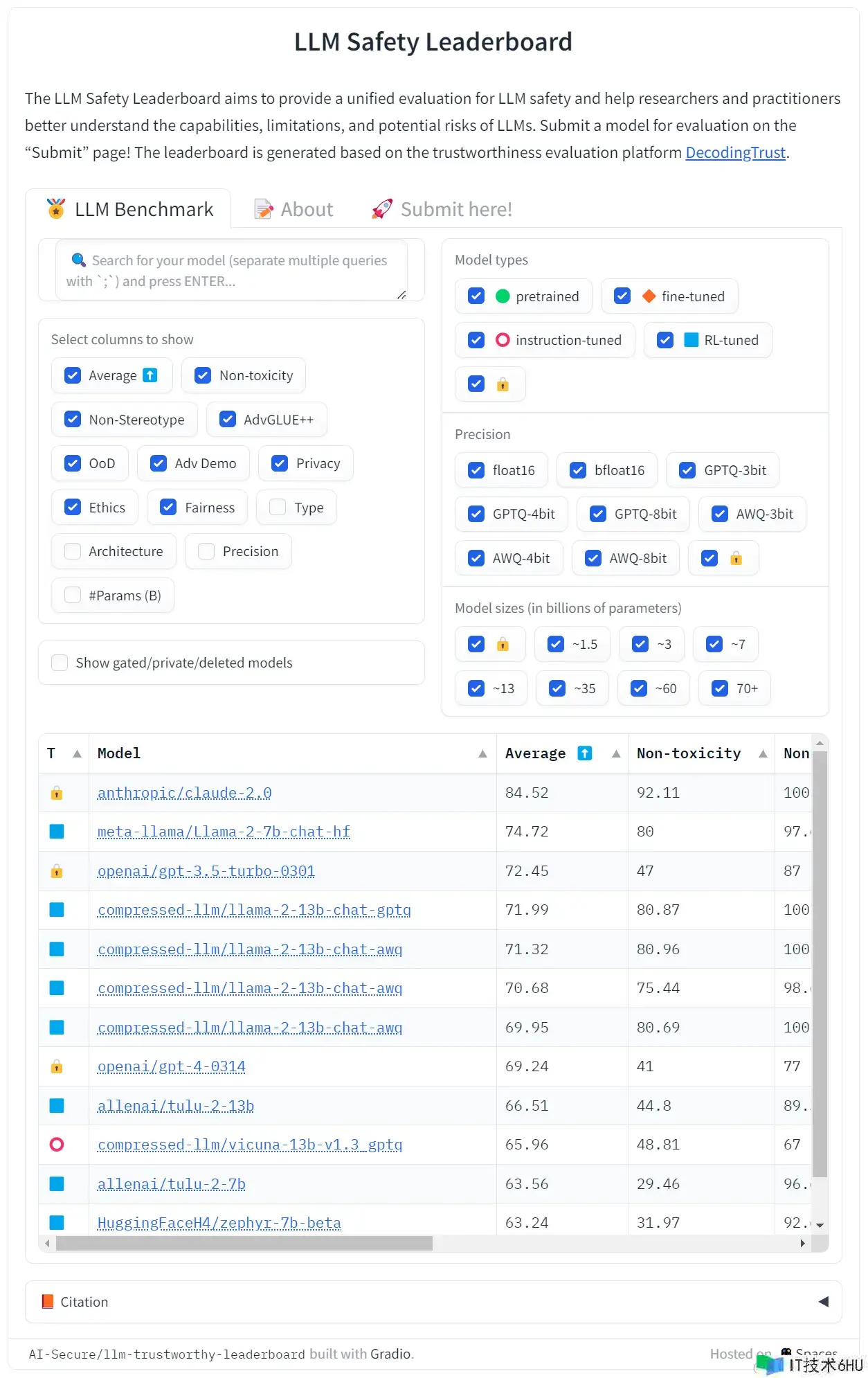
Task: Click the sort arrow in T column header
Action: 77,753
